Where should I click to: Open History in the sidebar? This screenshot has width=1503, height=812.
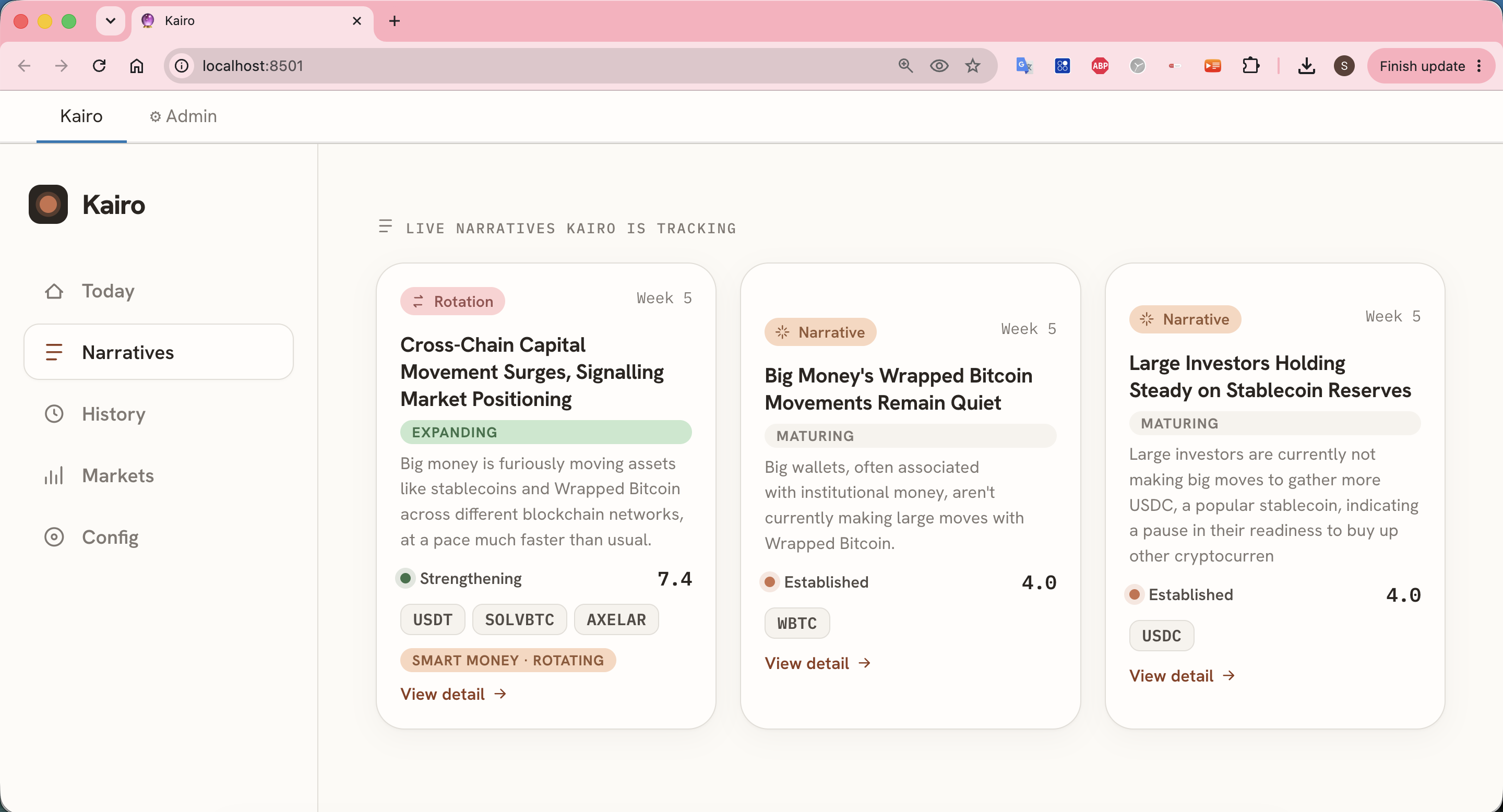coord(158,414)
